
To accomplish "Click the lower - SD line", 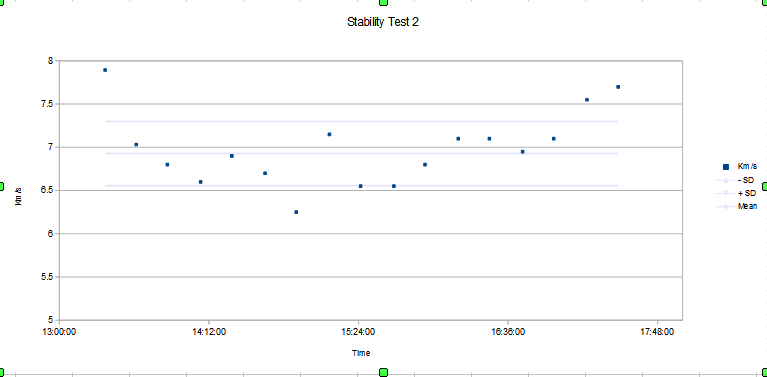I will pyautogui.click(x=361, y=186).
